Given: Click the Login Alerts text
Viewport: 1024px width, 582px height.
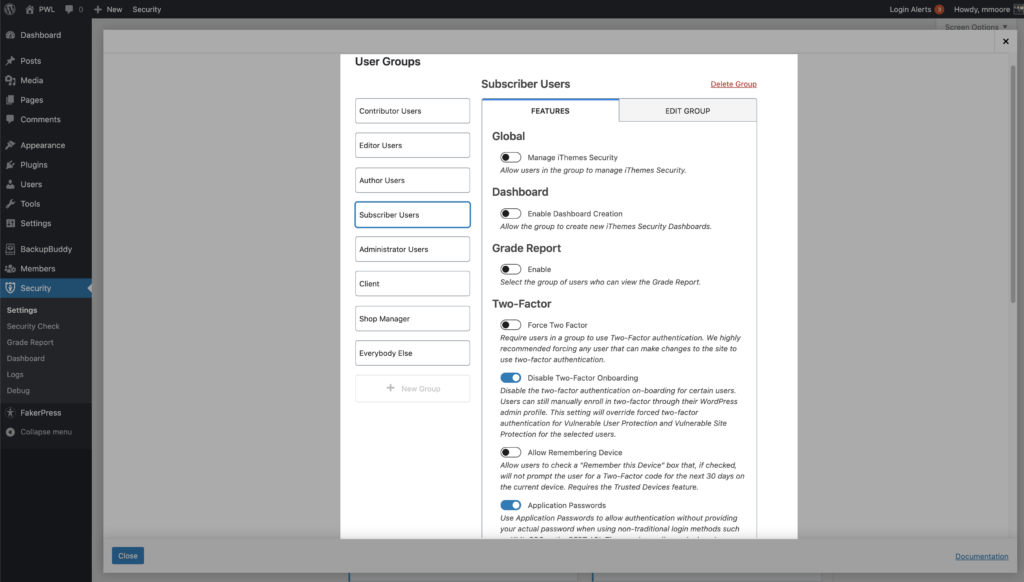Looking at the screenshot, I should point(910,9).
